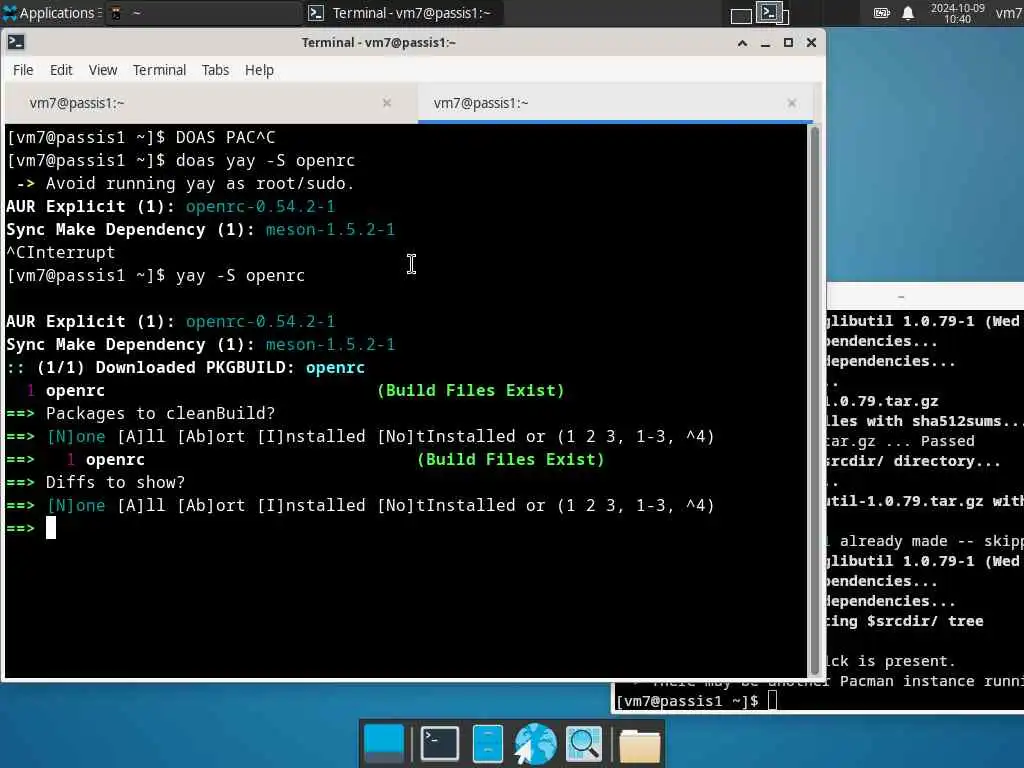Open the Help menu
This screenshot has height=768, width=1024.
point(259,70)
